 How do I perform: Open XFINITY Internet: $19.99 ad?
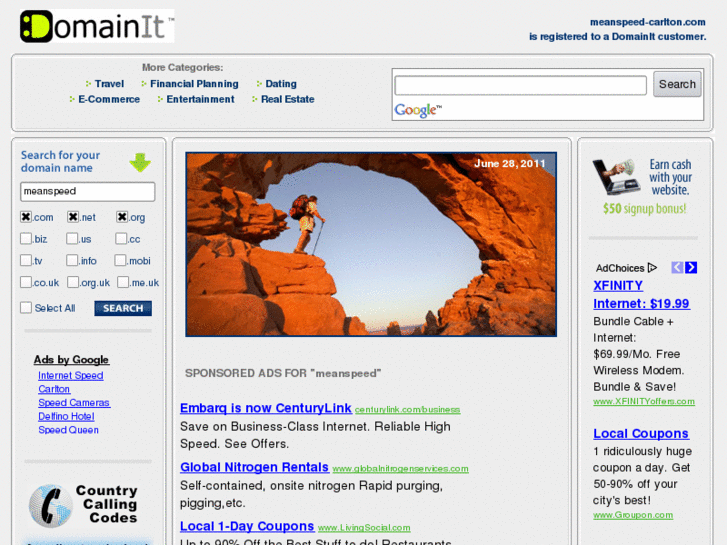(641, 295)
